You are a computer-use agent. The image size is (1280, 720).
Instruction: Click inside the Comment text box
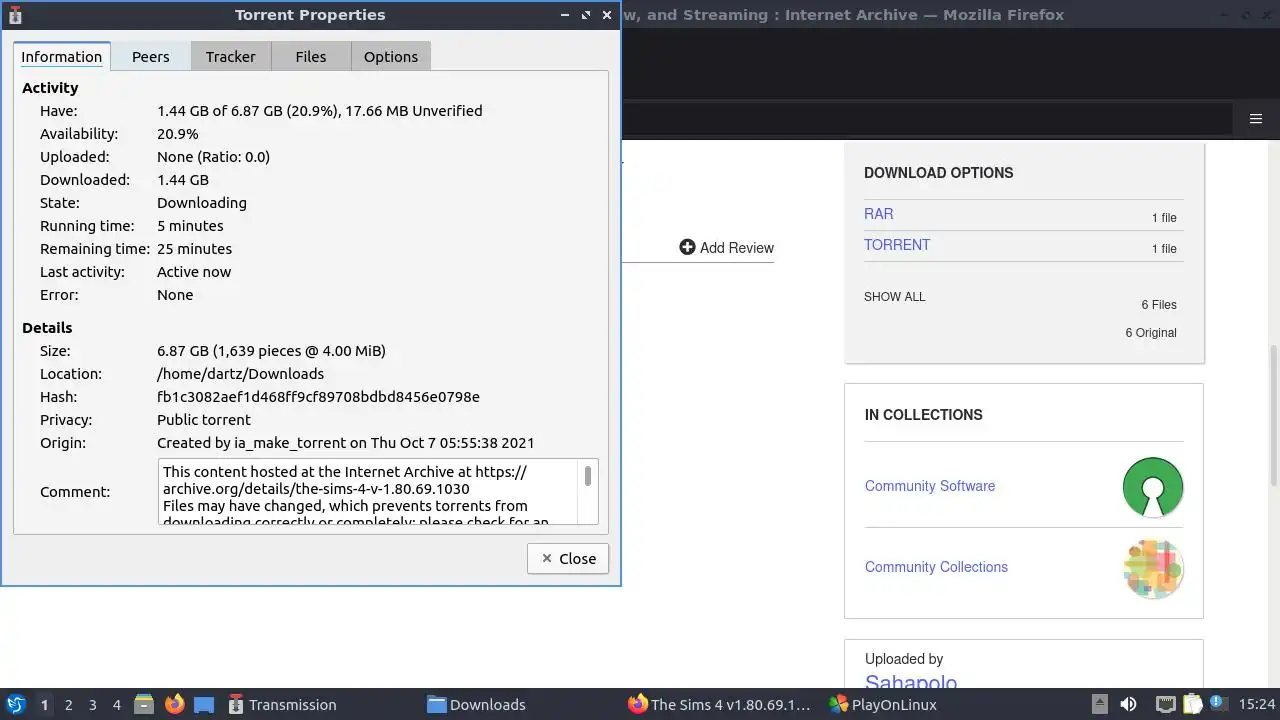click(x=370, y=491)
